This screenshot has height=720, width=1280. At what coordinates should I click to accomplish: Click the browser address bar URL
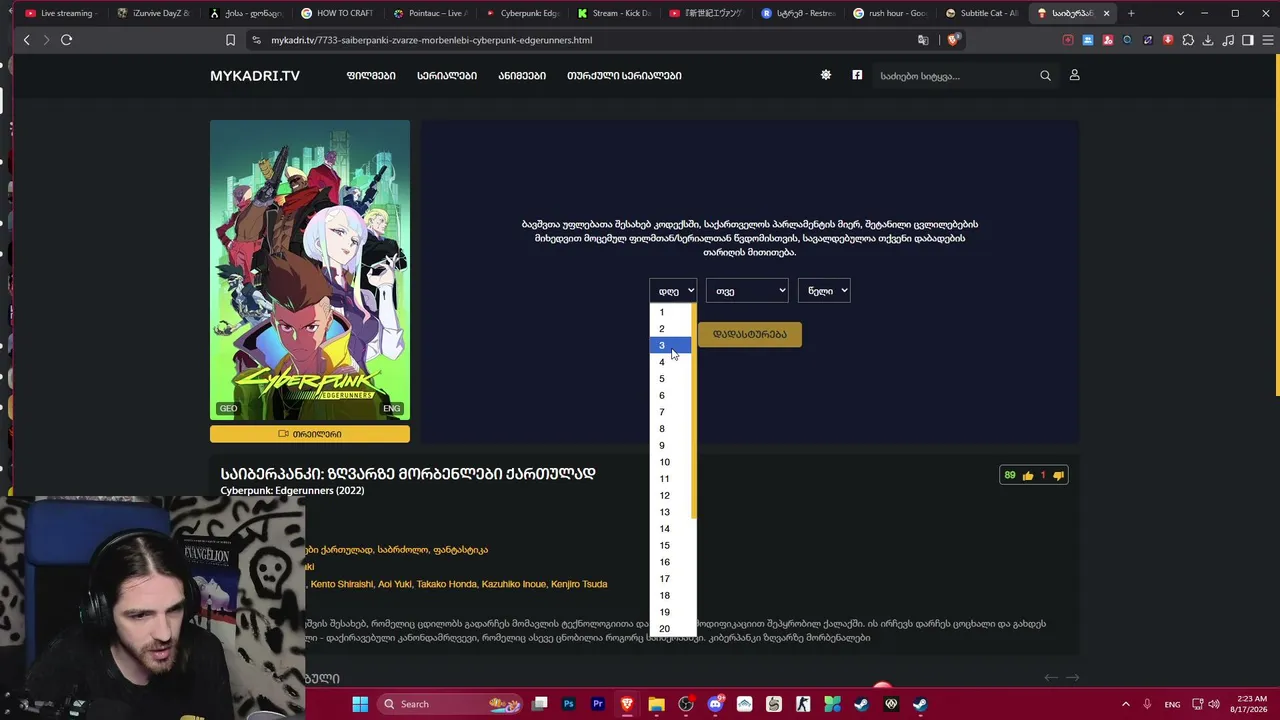[432, 40]
